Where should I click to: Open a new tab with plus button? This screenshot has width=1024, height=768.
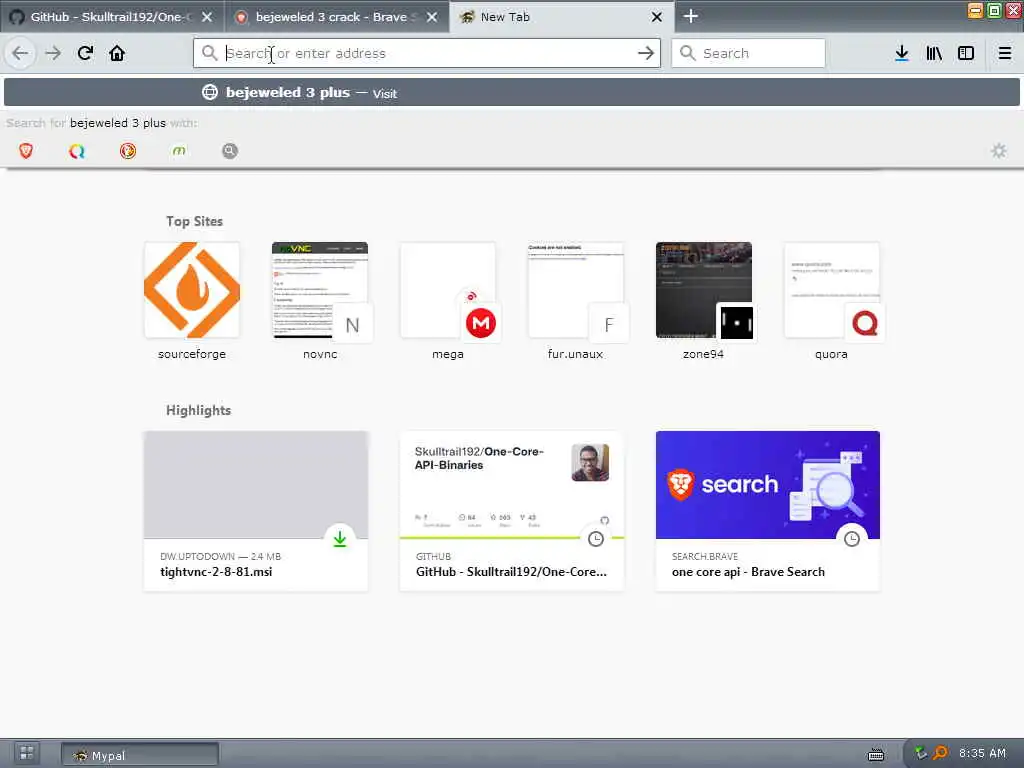coord(691,16)
